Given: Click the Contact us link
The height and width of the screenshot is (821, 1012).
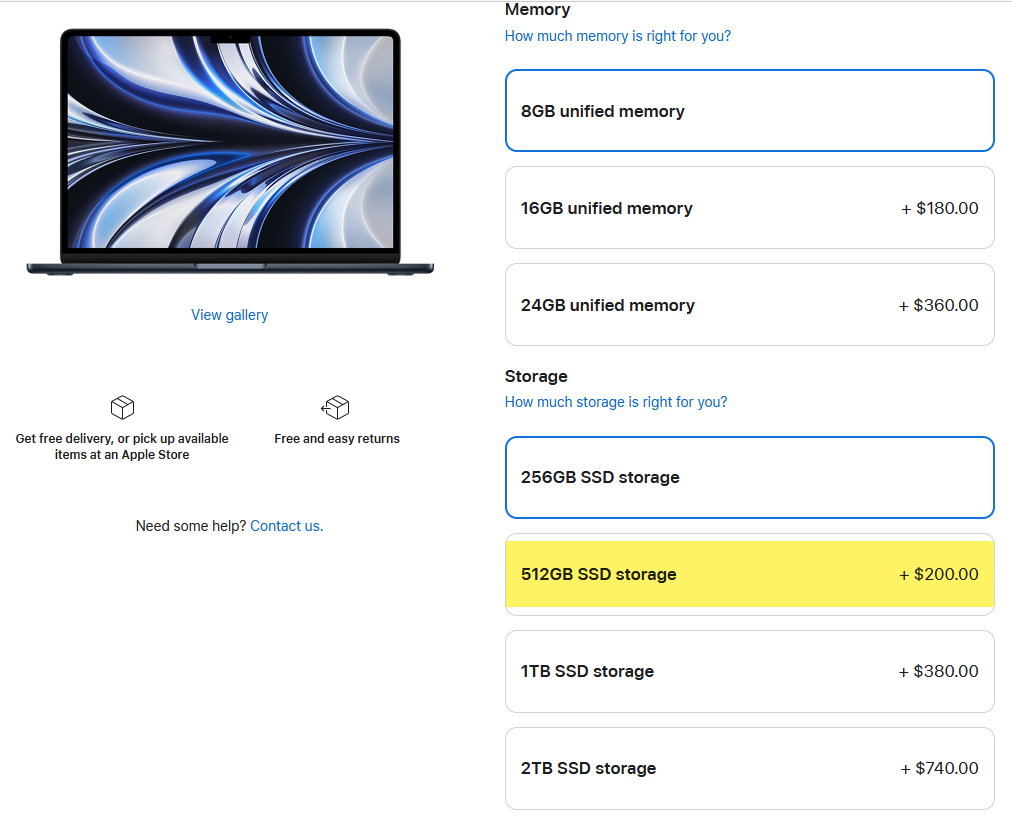Looking at the screenshot, I should pos(285,526).
